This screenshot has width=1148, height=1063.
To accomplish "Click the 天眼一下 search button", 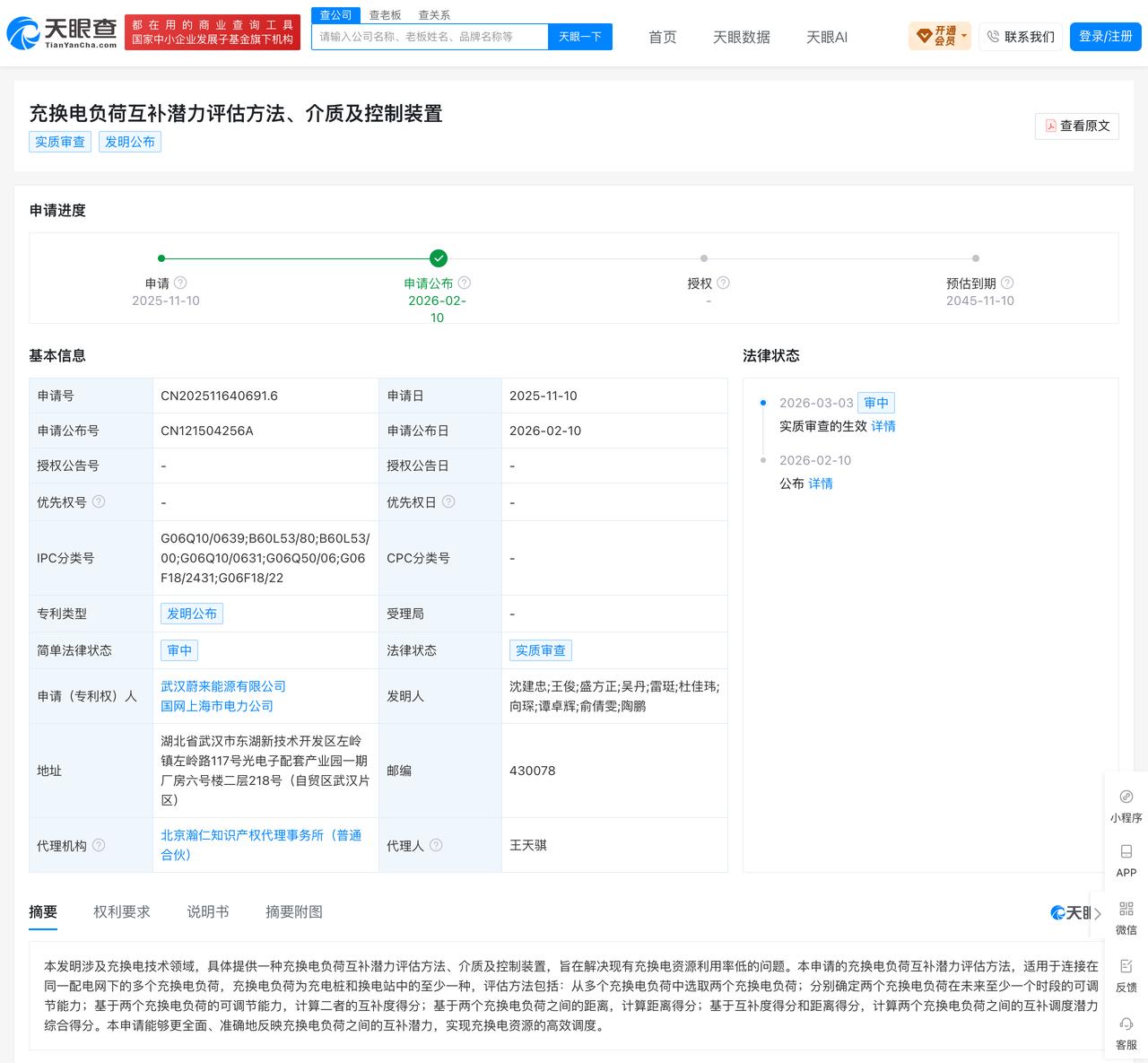I will tap(580, 37).
